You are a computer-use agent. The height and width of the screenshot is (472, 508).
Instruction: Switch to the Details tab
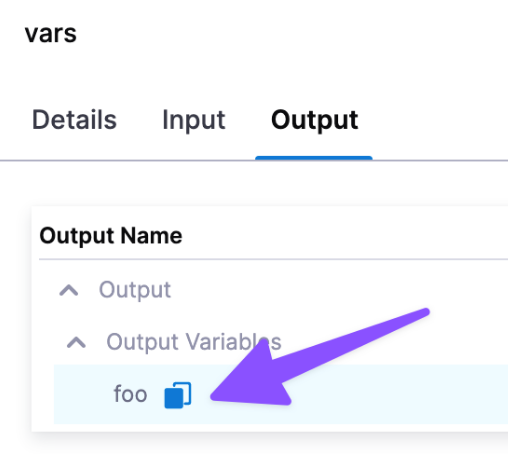point(74,120)
